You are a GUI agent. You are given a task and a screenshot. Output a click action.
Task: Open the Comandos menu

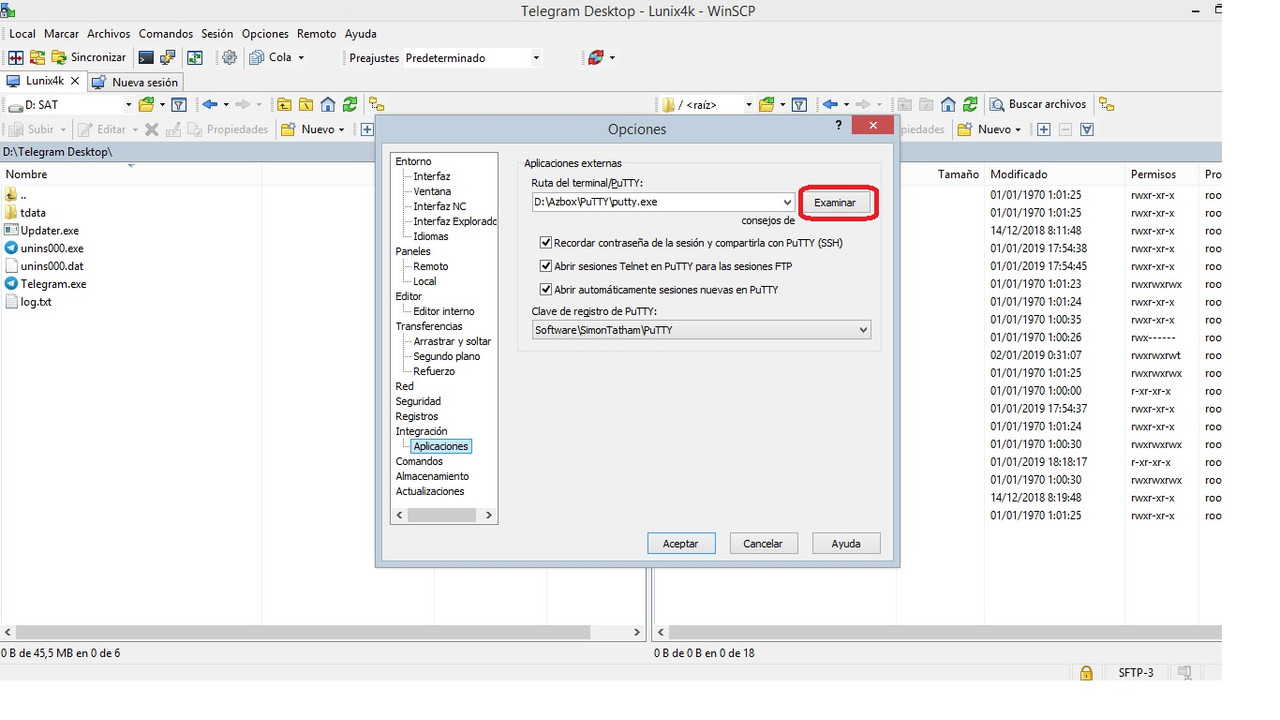pos(166,33)
